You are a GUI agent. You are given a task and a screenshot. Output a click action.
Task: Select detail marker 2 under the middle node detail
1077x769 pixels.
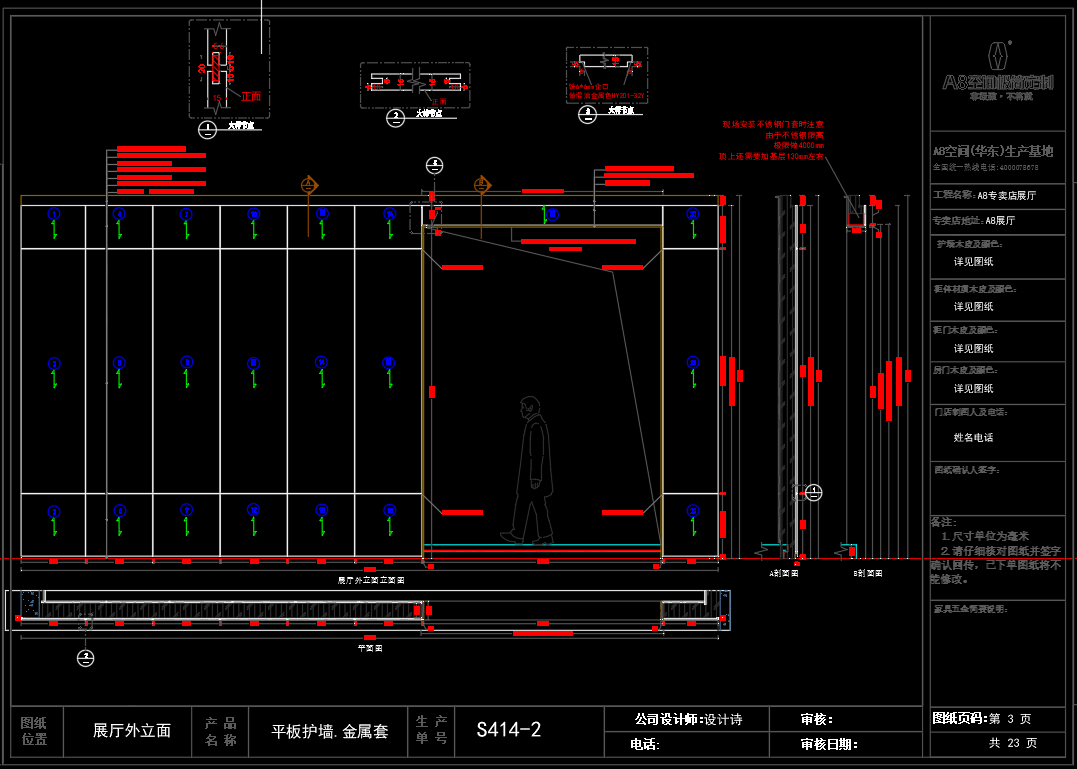tap(395, 117)
